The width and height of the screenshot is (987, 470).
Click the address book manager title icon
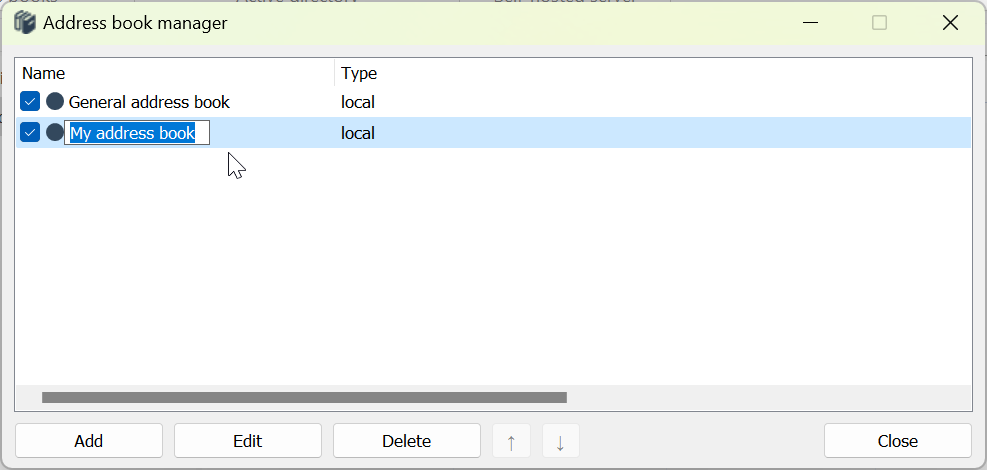point(25,22)
